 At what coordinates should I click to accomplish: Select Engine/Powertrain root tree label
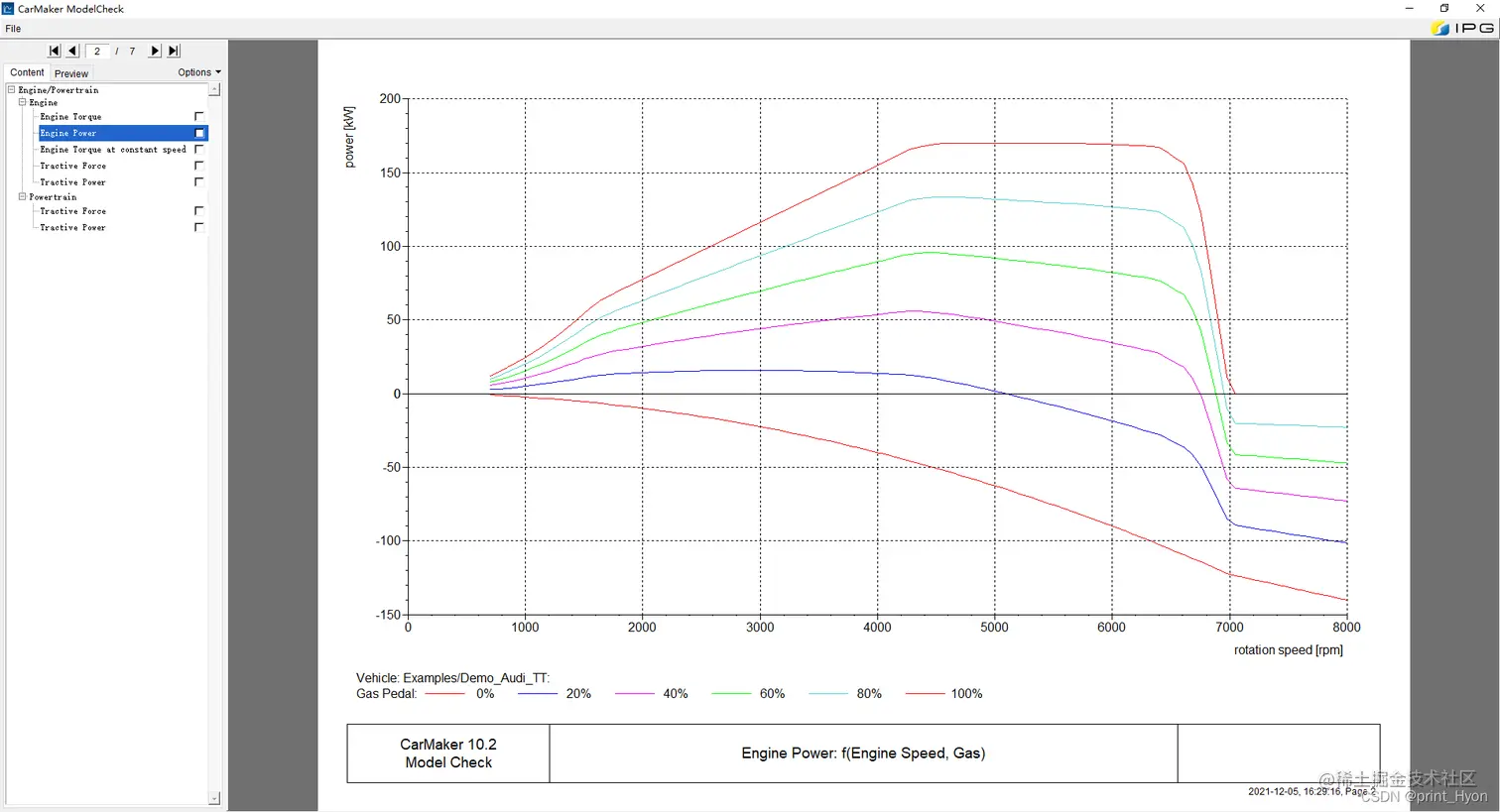click(59, 90)
